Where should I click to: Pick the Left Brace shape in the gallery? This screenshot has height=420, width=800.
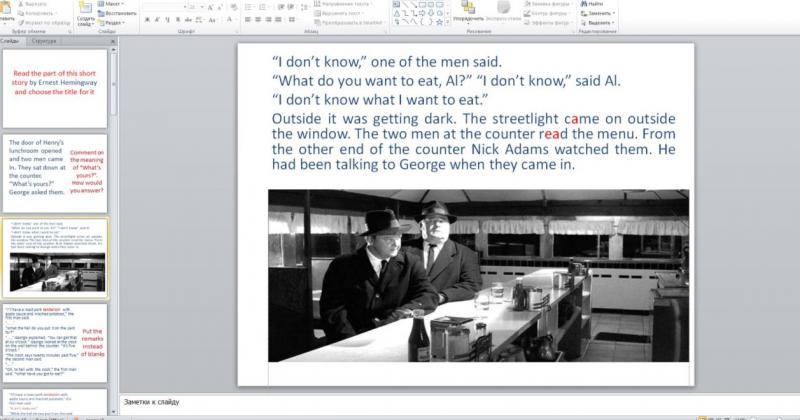tap(422, 22)
